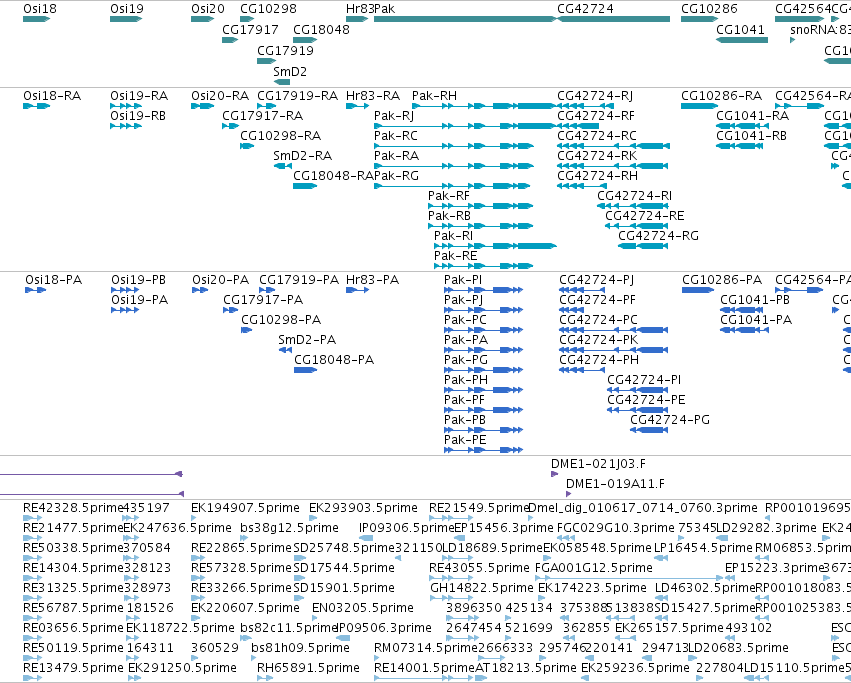The height and width of the screenshot is (683, 851).
Task: Click the Pak-RF transcript label
Action: point(449,195)
